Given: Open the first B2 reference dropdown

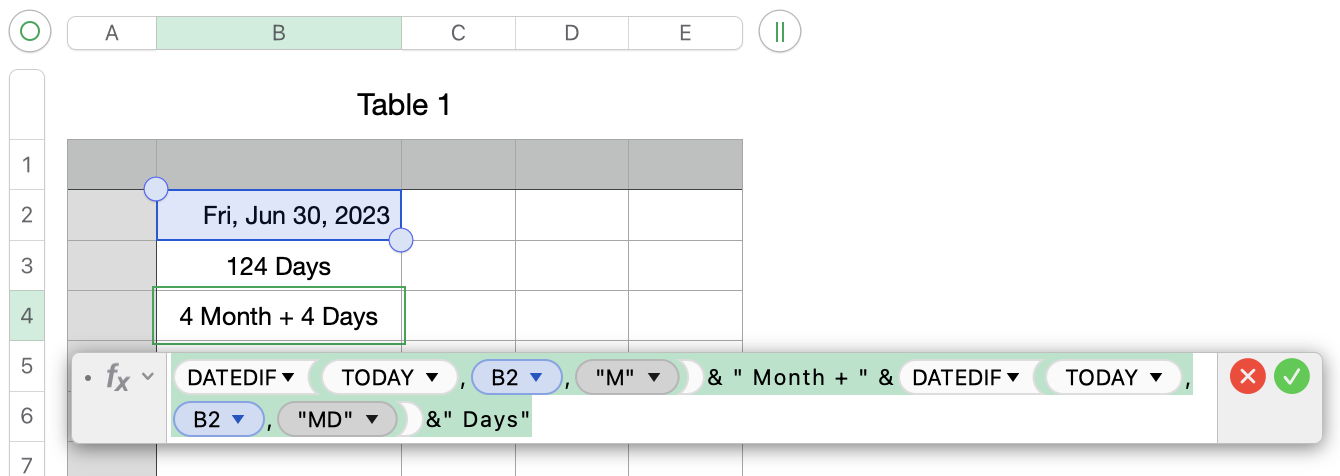Looking at the screenshot, I should coord(536,378).
